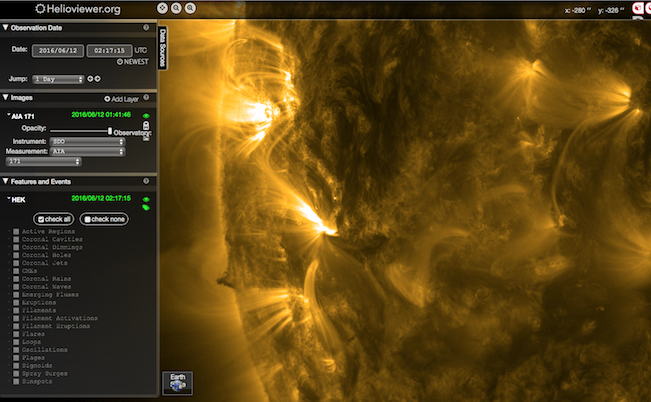Collapse the Features and Events section
This screenshot has height=402, width=651.
5,181
